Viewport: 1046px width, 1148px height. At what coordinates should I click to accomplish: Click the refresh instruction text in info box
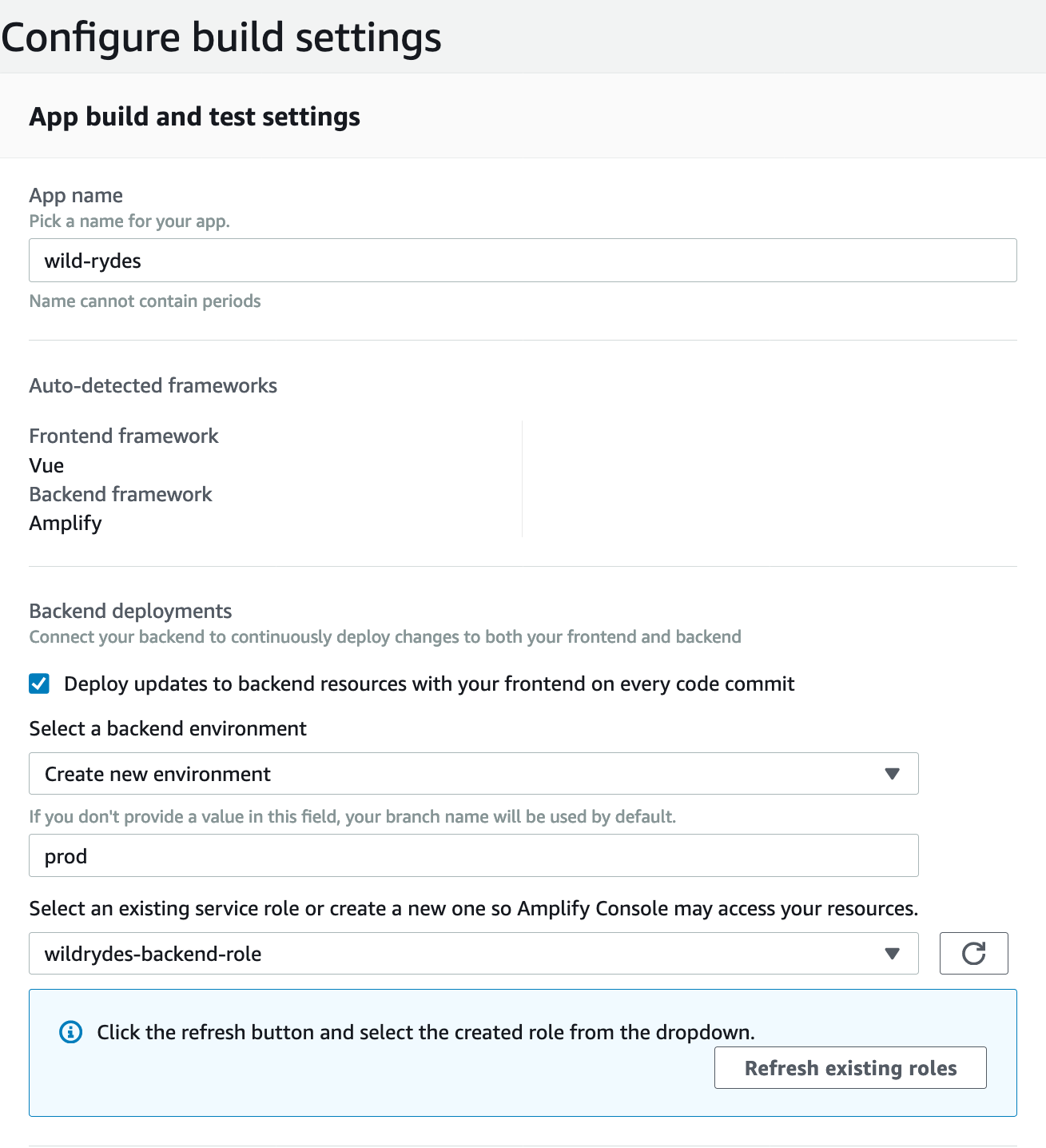coord(426,1032)
